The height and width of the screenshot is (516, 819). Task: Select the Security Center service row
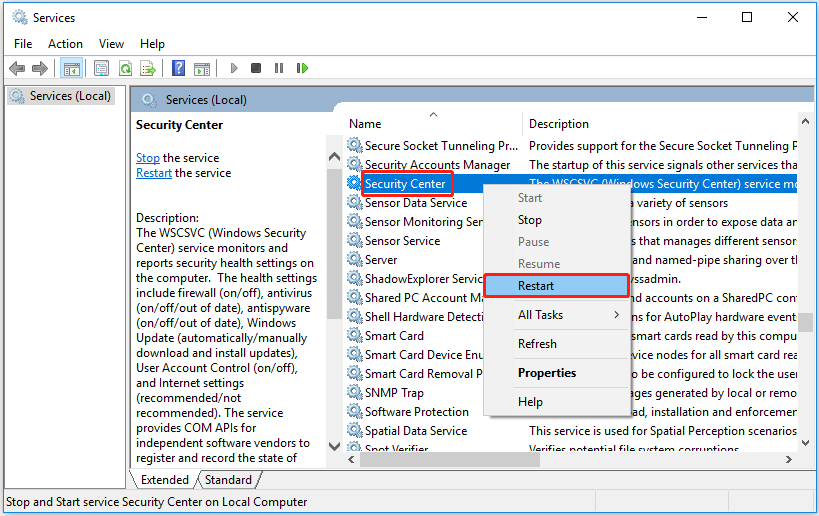571,183
